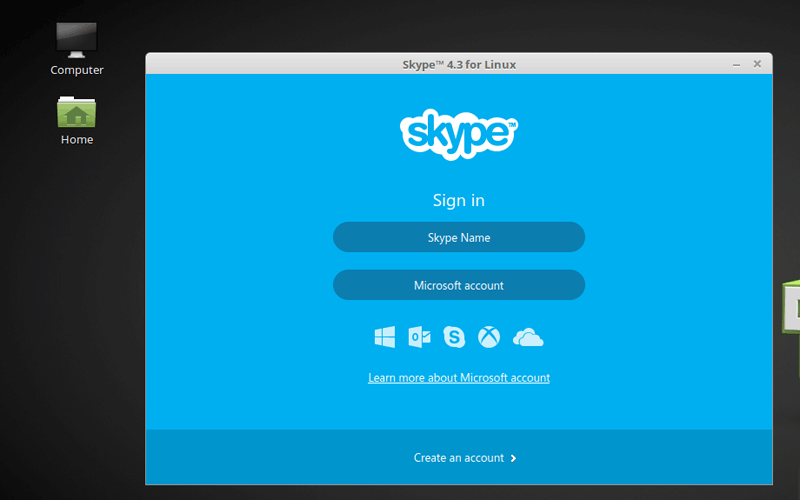Click the Skype 4.3 for Linux title bar
Image resolution: width=800 pixels, height=500 pixels.
[459, 64]
